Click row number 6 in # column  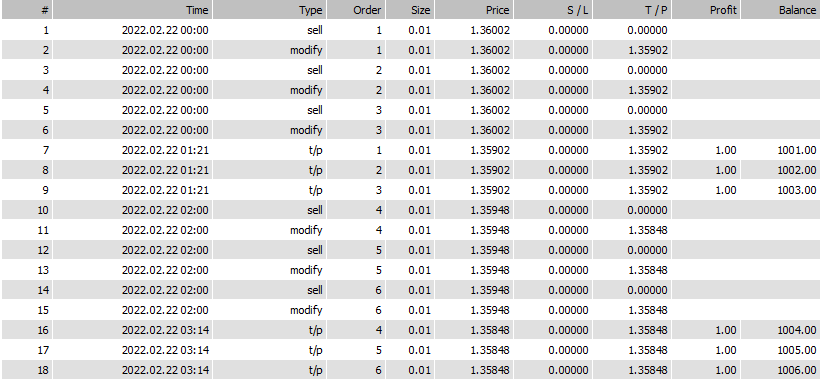pos(46,129)
